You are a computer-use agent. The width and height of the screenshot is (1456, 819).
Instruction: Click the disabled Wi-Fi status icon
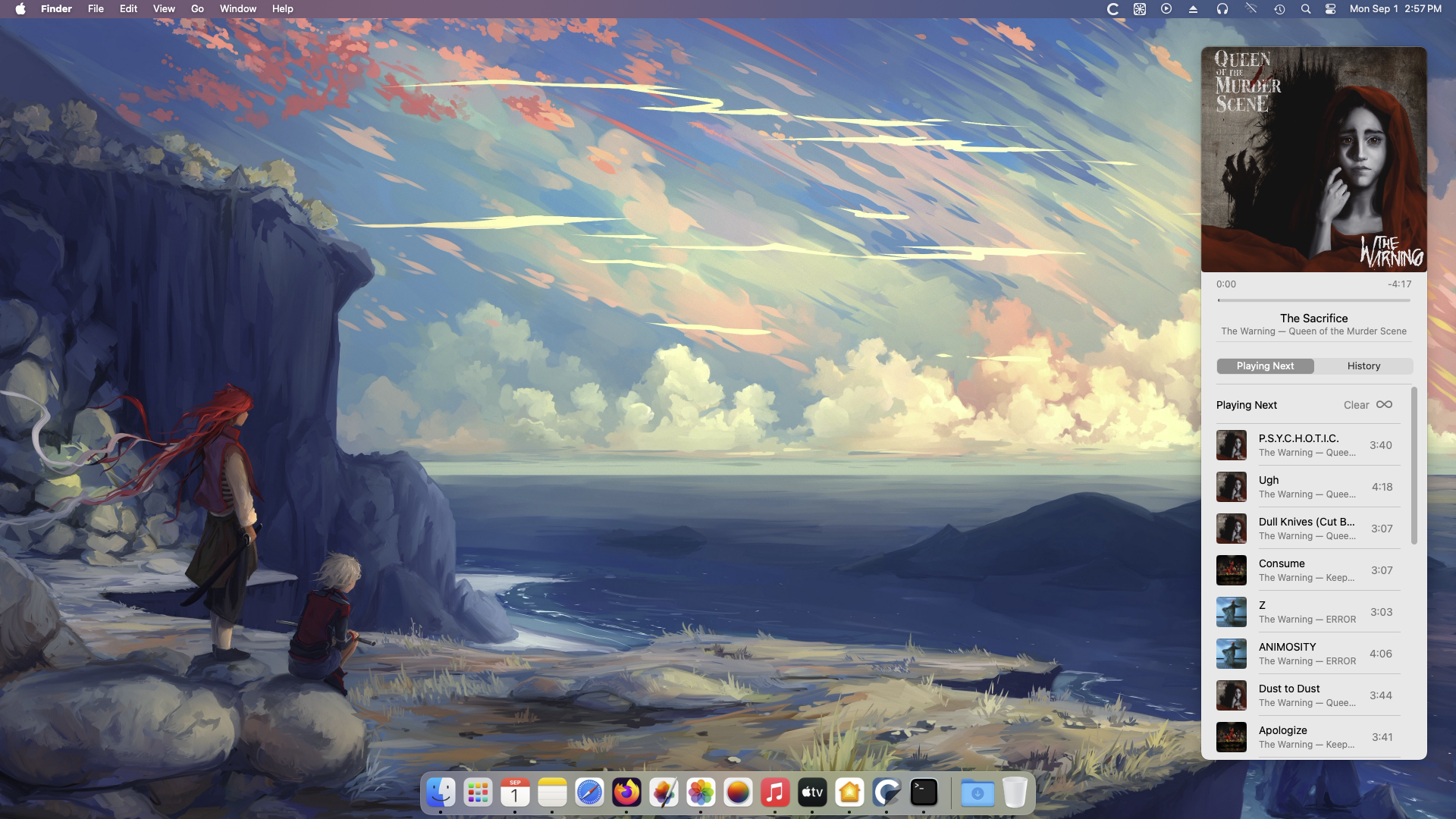(x=1251, y=9)
